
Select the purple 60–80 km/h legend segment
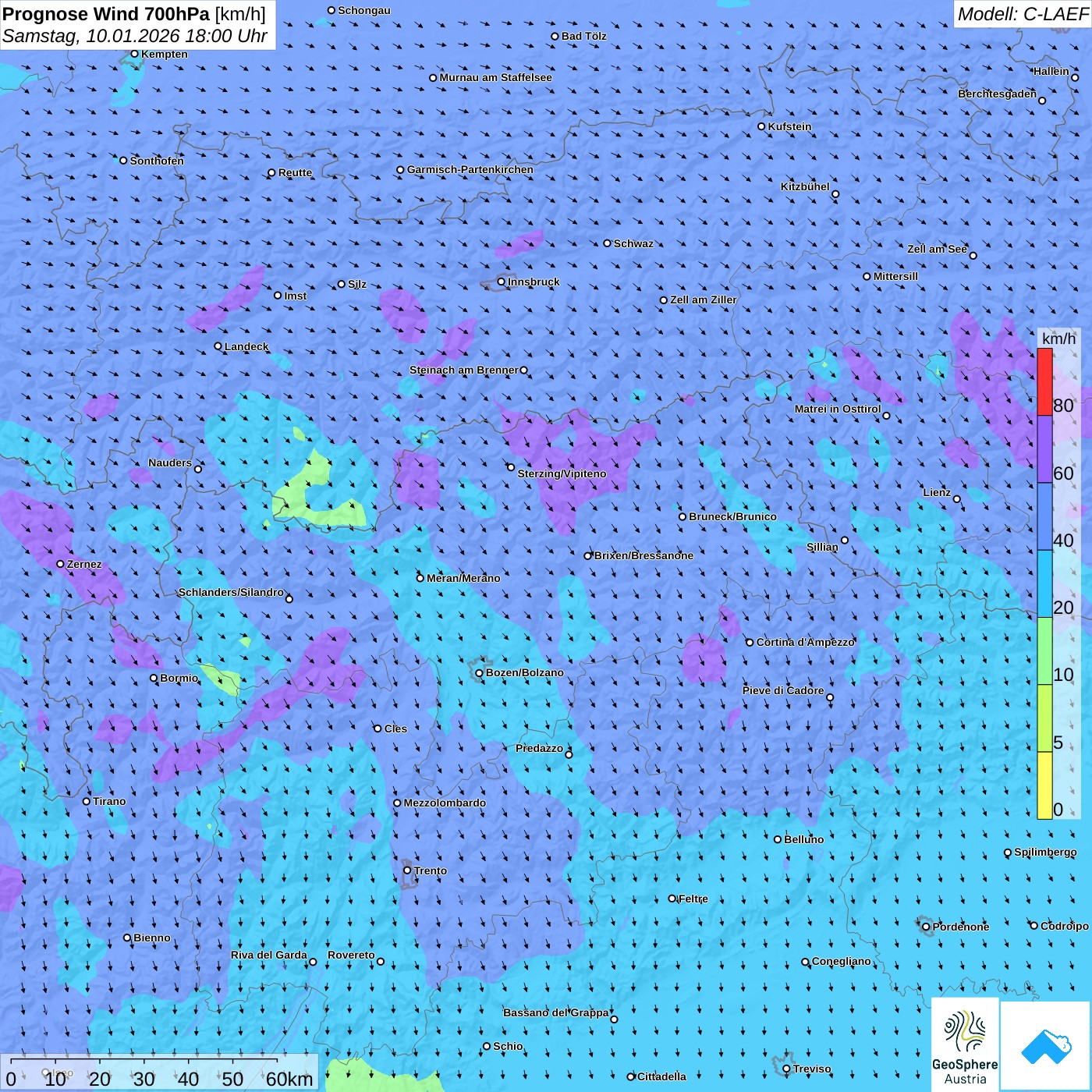tap(1044, 449)
